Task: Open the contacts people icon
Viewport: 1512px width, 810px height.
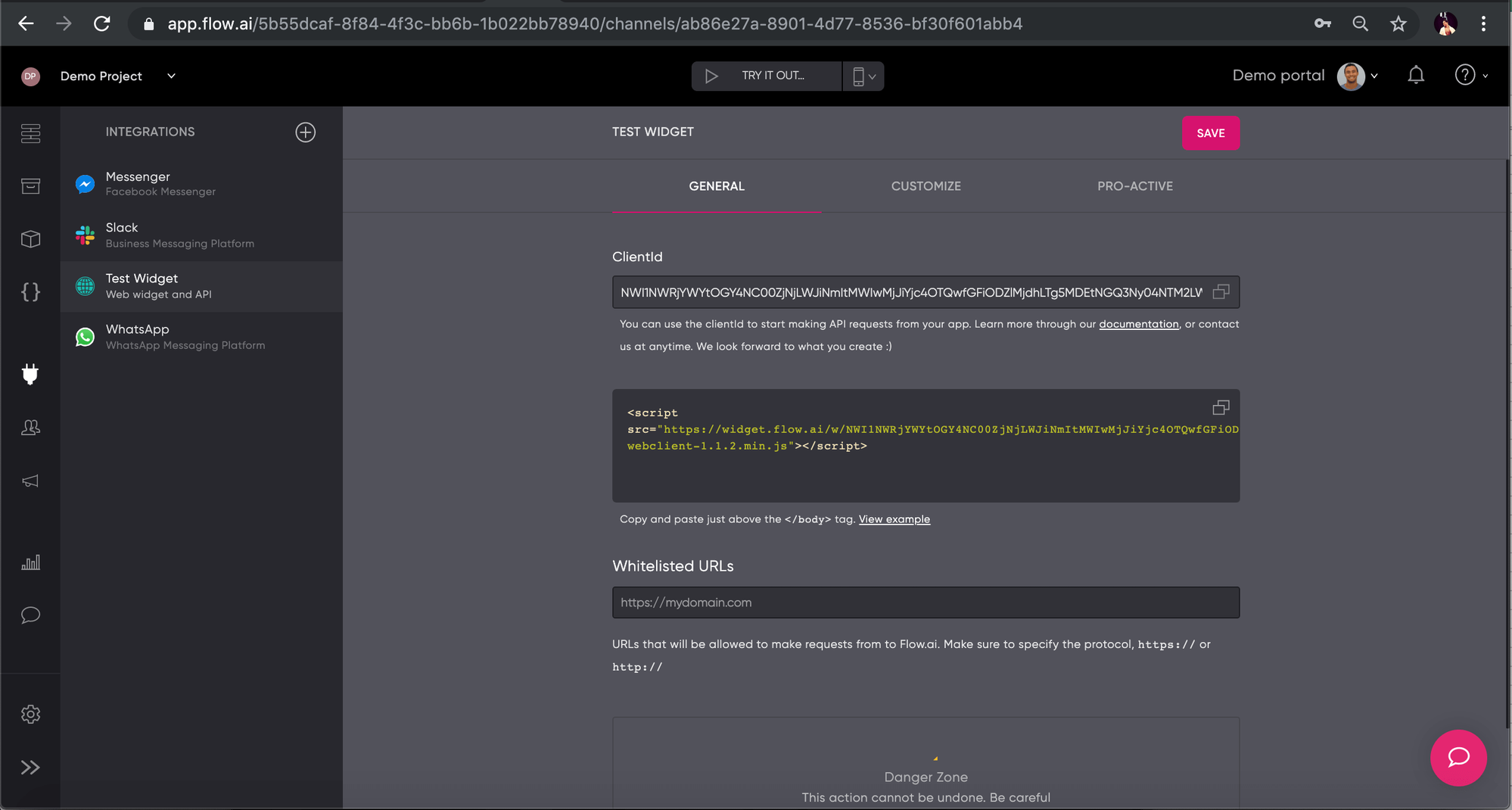Action: pos(30,428)
